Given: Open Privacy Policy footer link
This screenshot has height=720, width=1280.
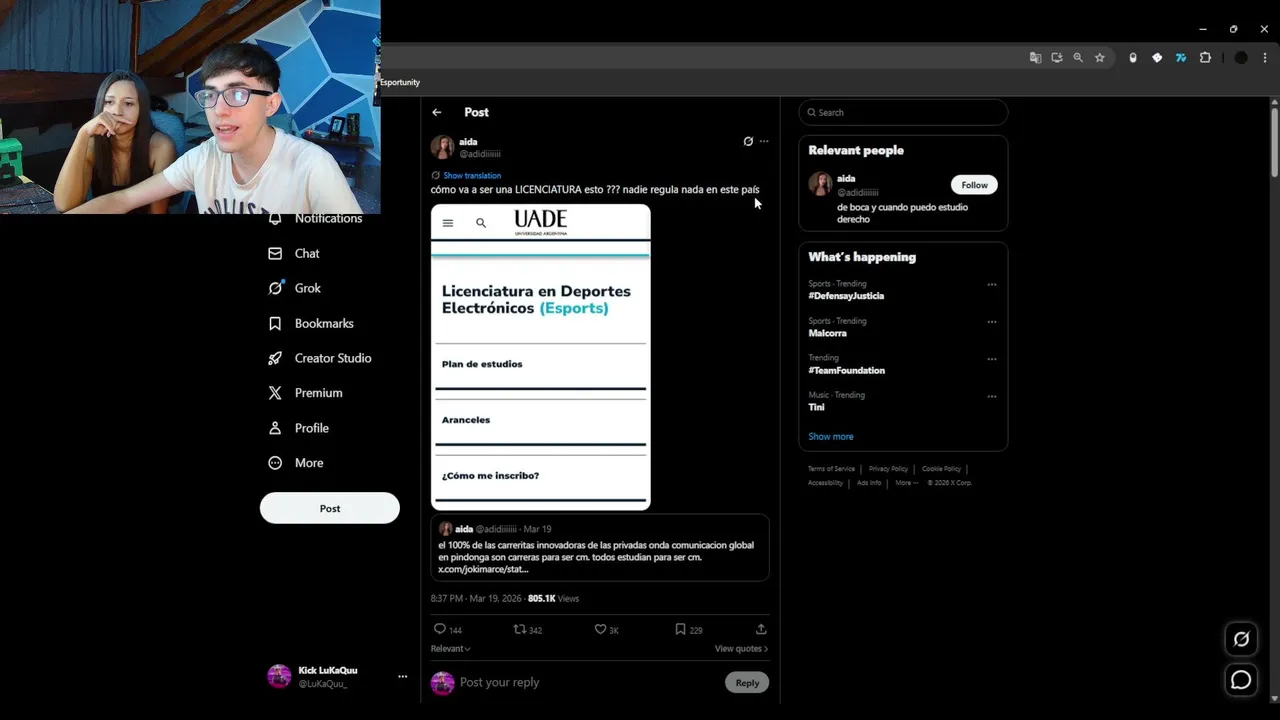Looking at the screenshot, I should pos(888,469).
